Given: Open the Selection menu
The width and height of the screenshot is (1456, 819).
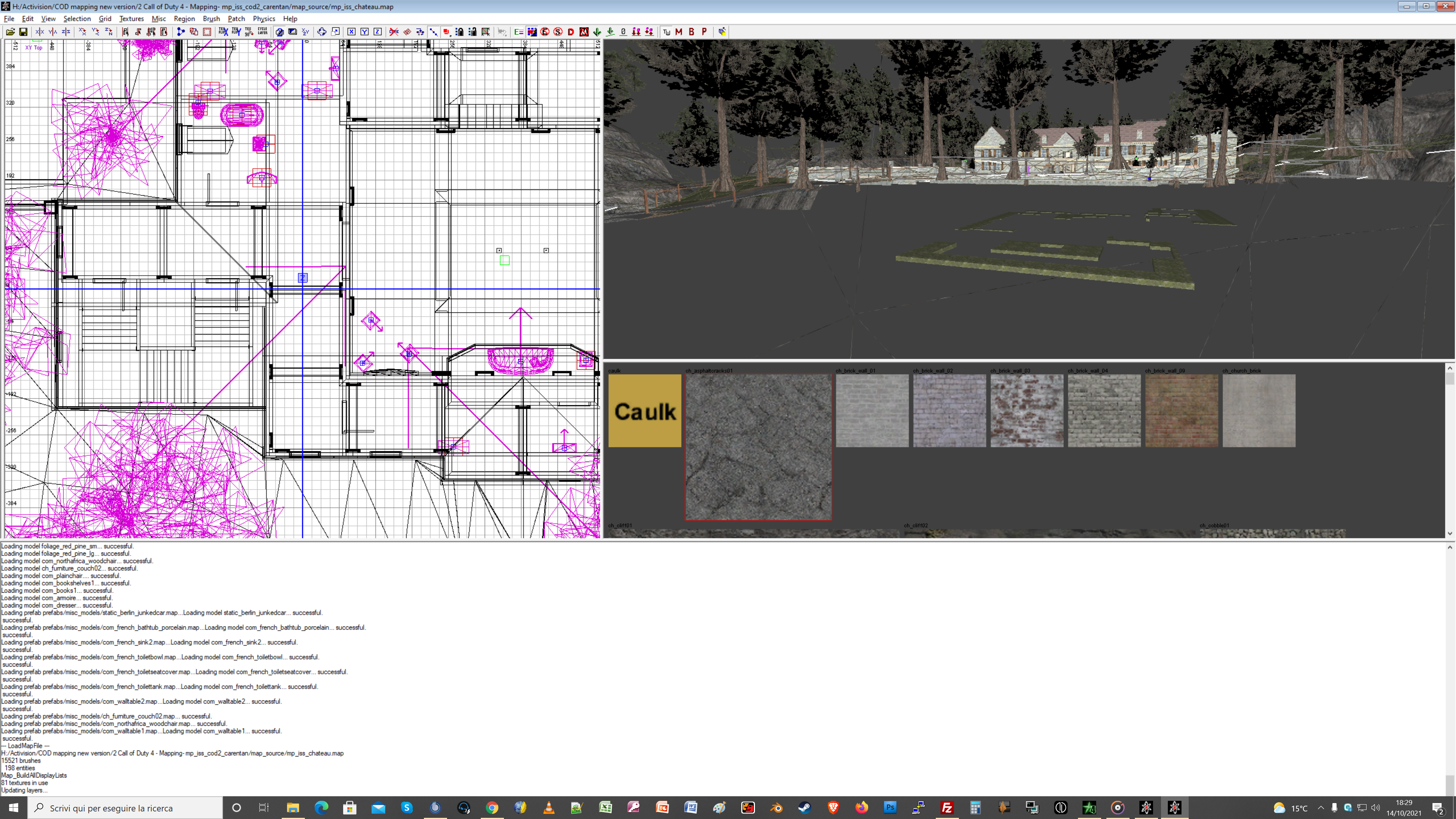Looking at the screenshot, I should [x=77, y=19].
